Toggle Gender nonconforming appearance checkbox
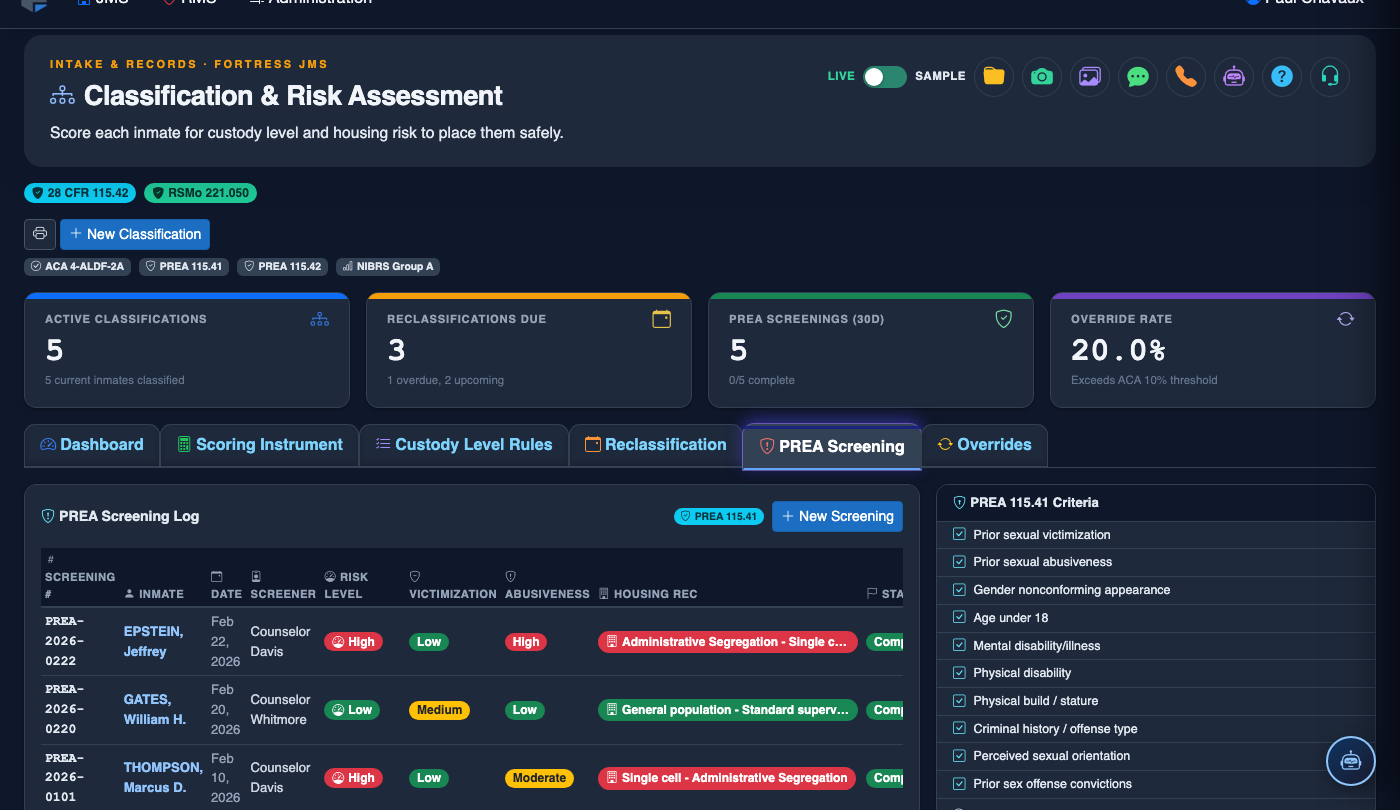Screen dimensions: 1400x810 [x=960, y=590]
